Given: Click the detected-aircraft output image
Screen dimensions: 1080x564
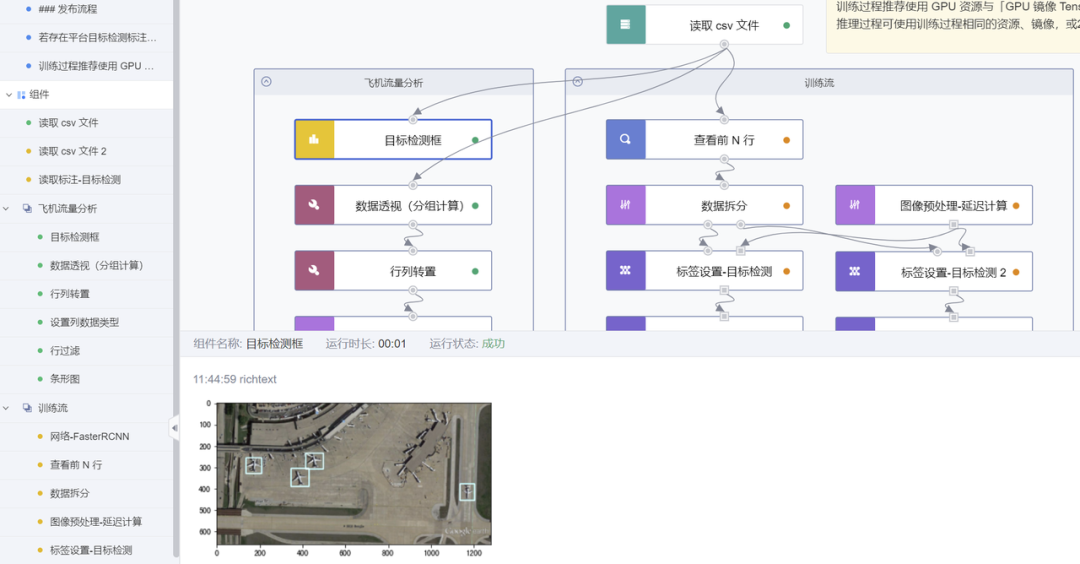Looking at the screenshot, I should click(x=354, y=474).
